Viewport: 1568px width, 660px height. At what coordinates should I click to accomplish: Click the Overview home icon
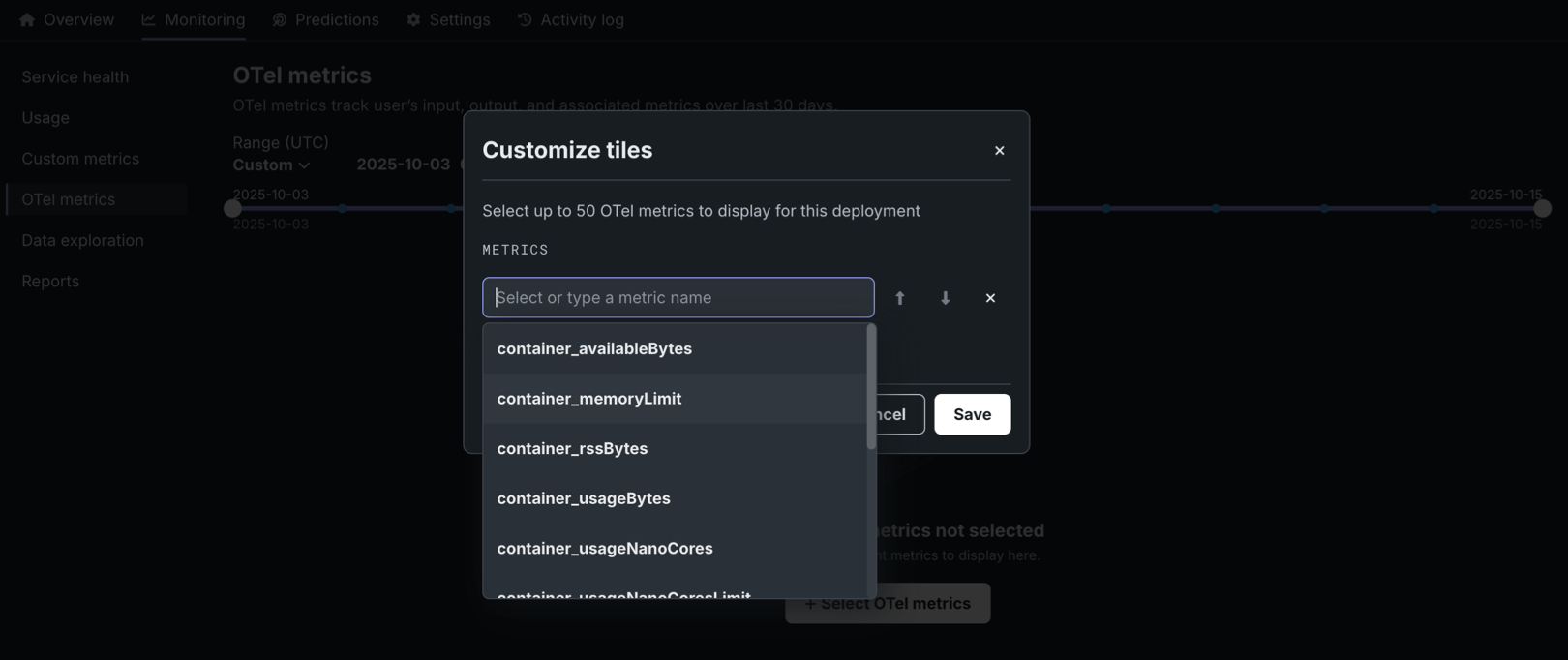tap(27, 19)
